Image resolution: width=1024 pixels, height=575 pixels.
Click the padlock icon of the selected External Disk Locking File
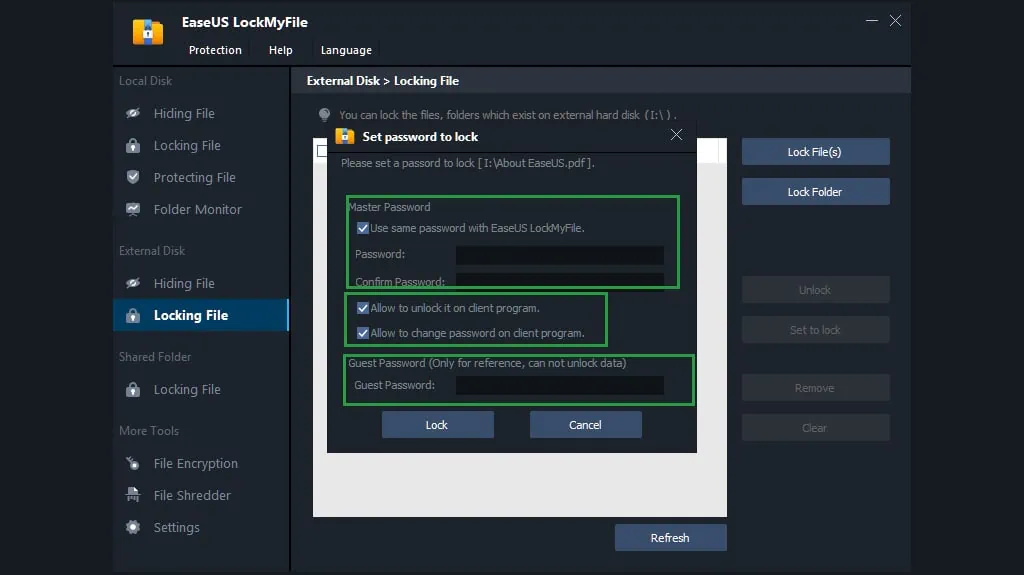coord(133,315)
